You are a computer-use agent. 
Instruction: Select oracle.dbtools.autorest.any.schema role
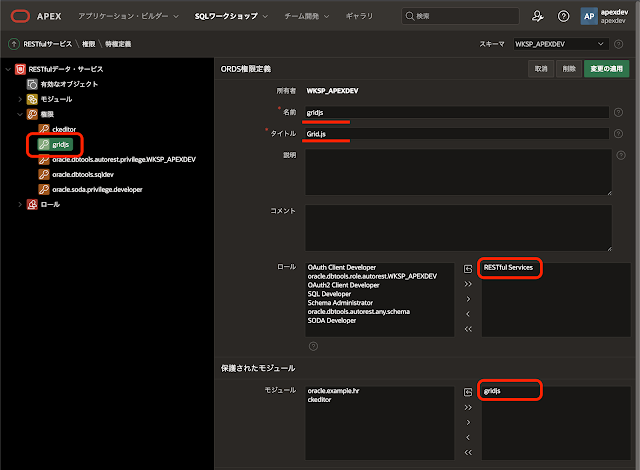click(358, 312)
